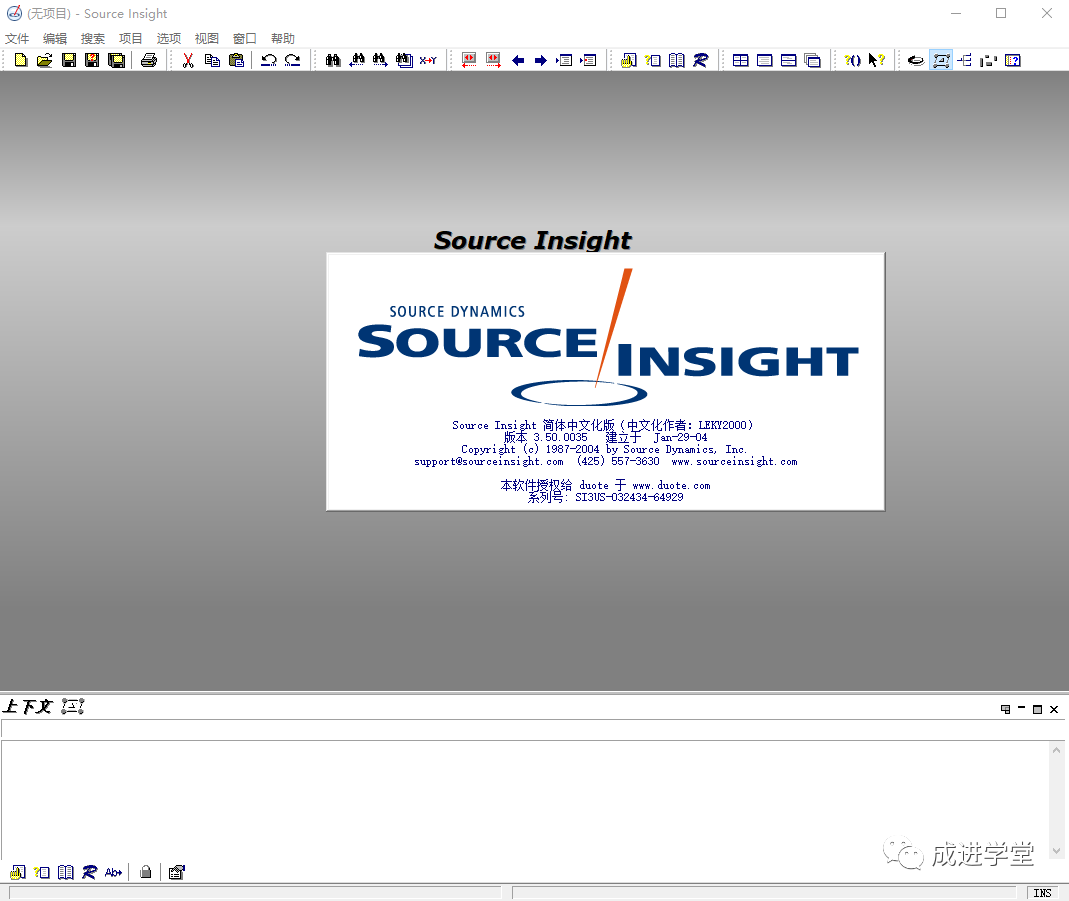
Task: Click the Save As floppy with question mark
Action: click(x=92, y=60)
